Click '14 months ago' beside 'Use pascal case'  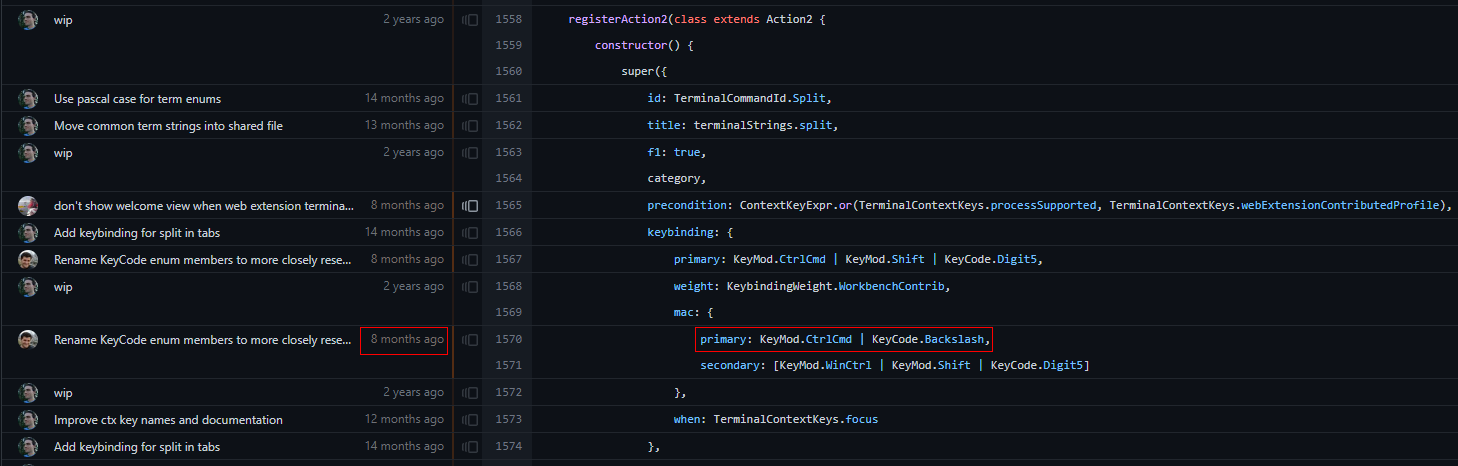(404, 99)
